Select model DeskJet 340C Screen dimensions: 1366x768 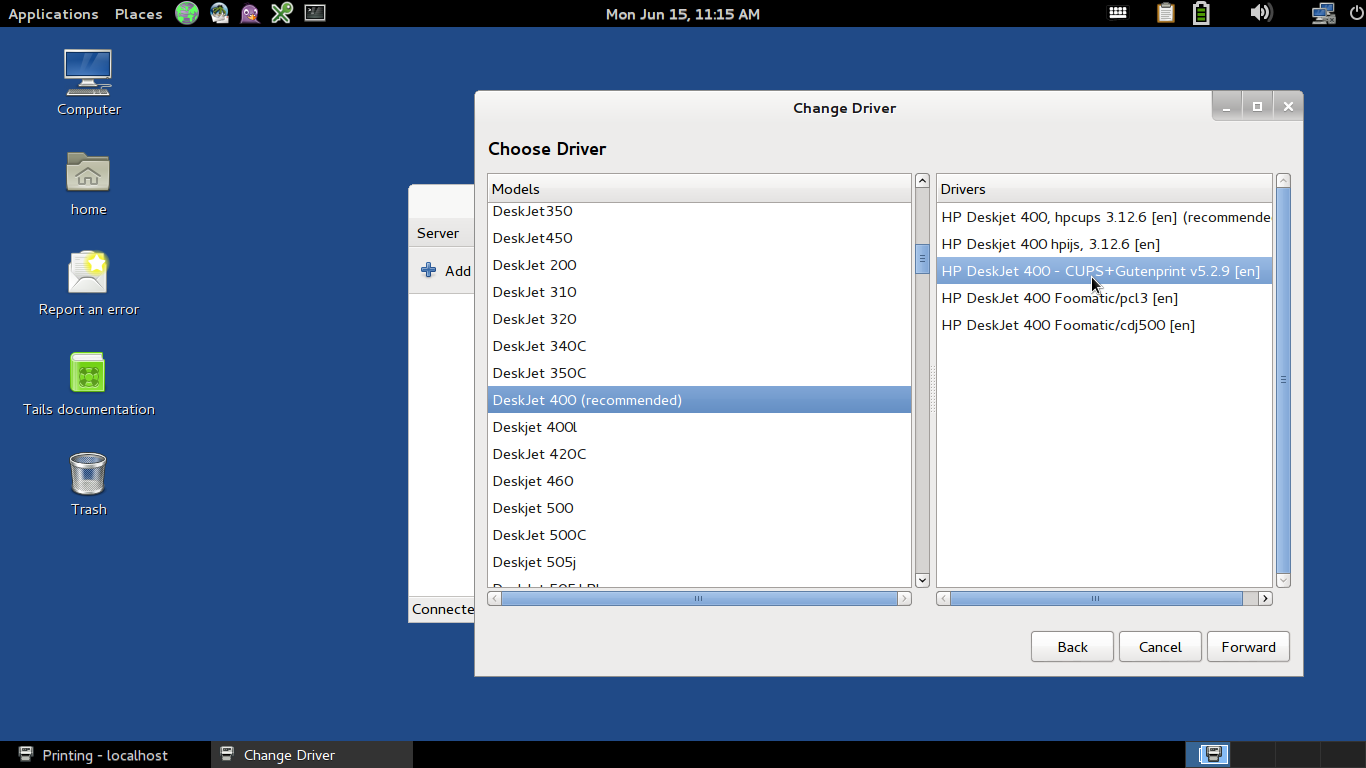pos(699,346)
